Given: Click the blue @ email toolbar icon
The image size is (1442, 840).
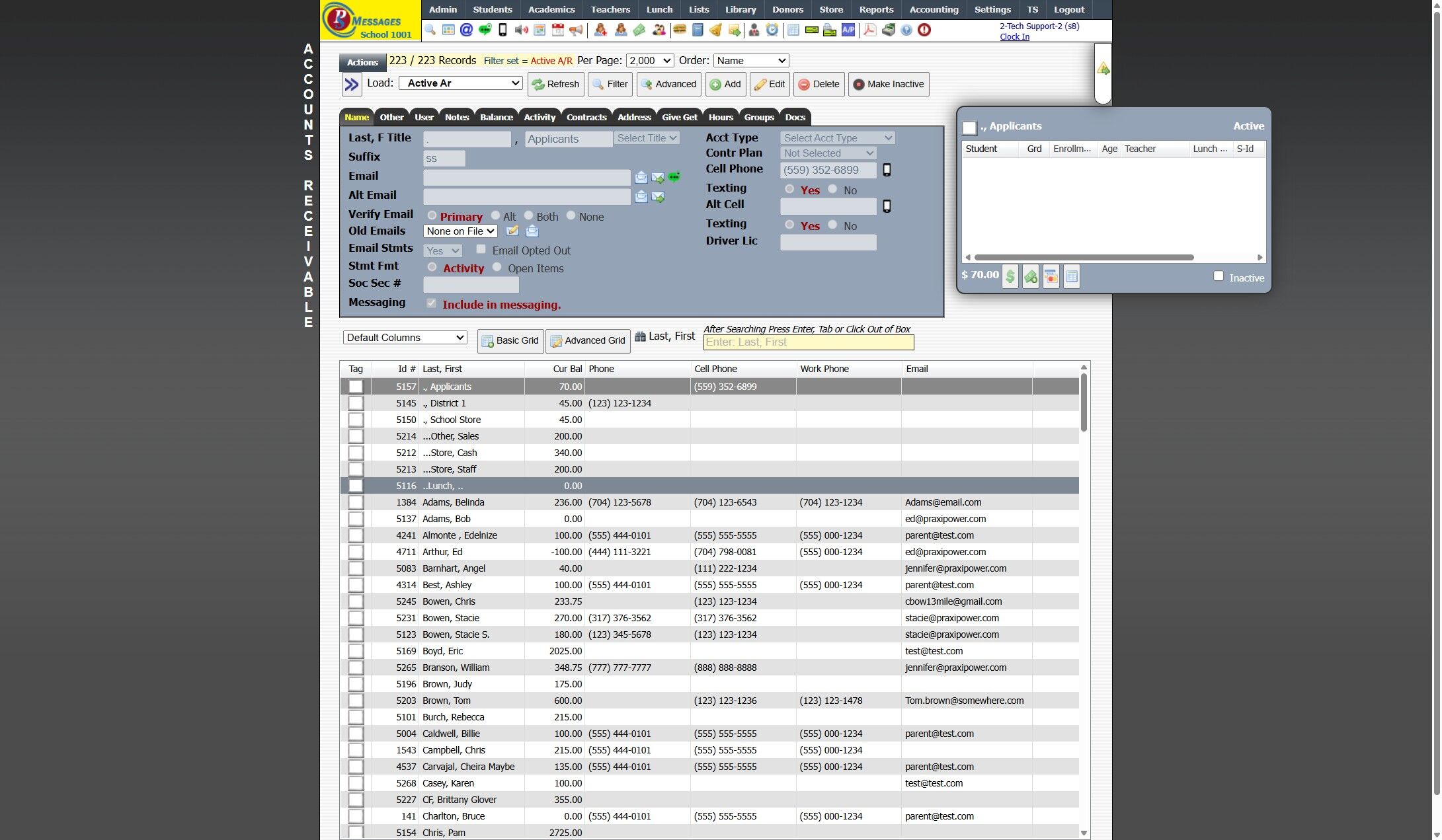Looking at the screenshot, I should point(466,30).
